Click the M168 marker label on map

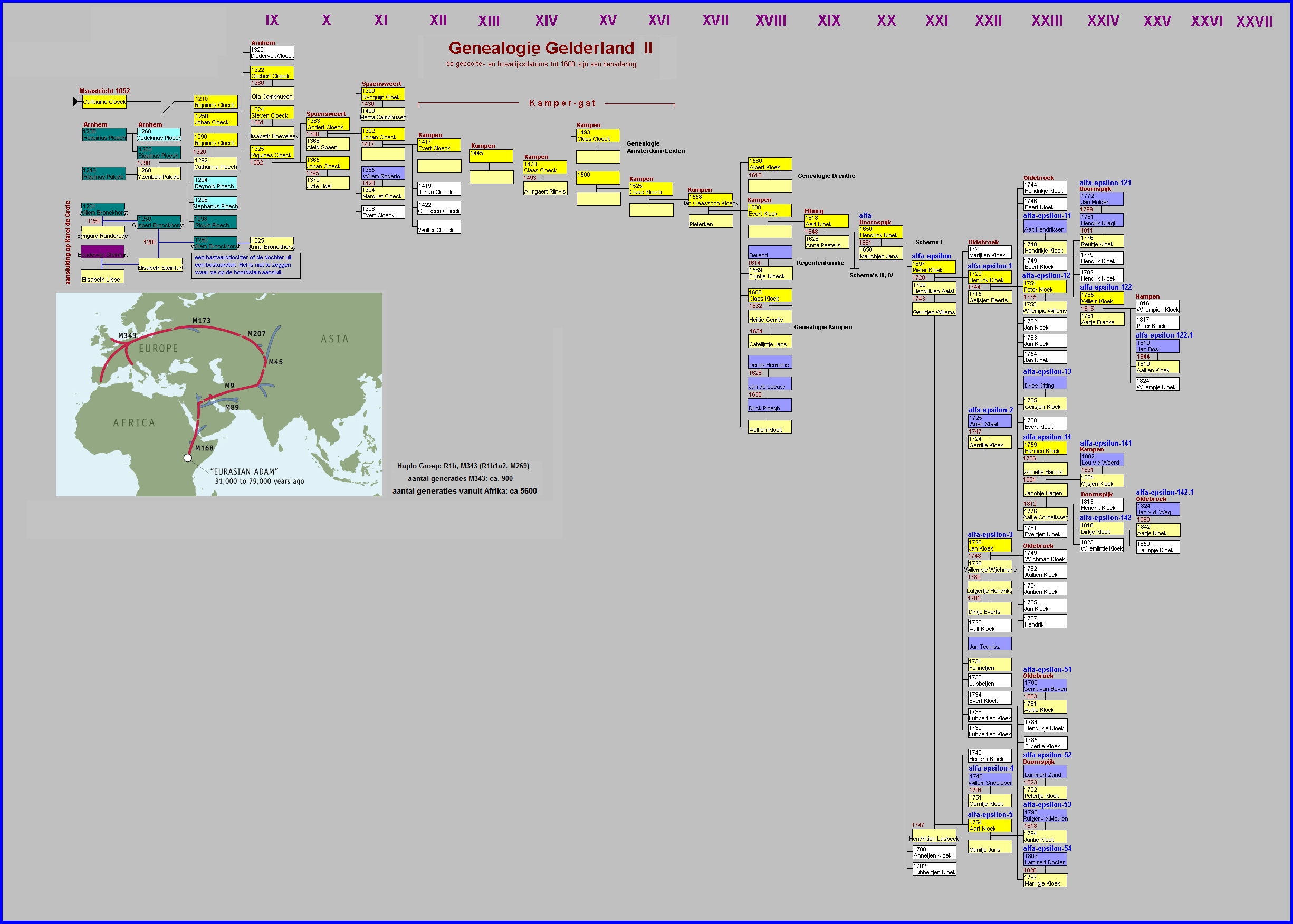(204, 448)
